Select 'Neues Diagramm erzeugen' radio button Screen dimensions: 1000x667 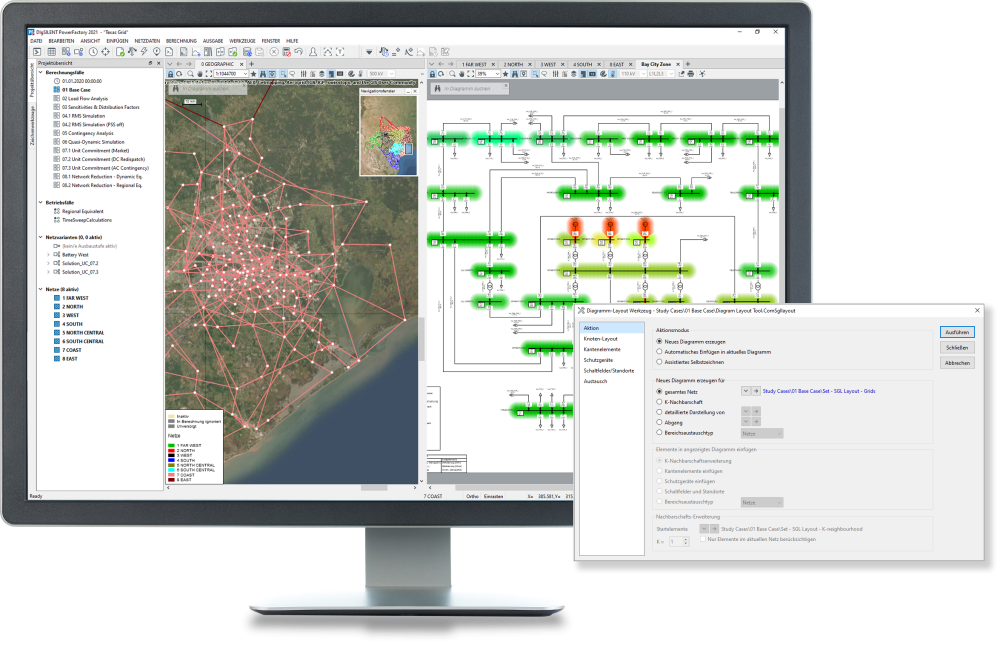[x=659, y=342]
